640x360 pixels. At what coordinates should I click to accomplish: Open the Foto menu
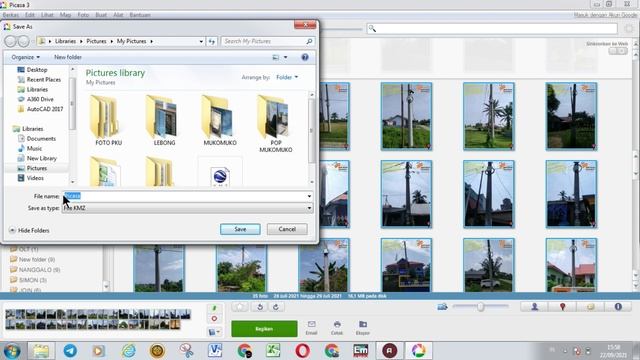click(83, 15)
